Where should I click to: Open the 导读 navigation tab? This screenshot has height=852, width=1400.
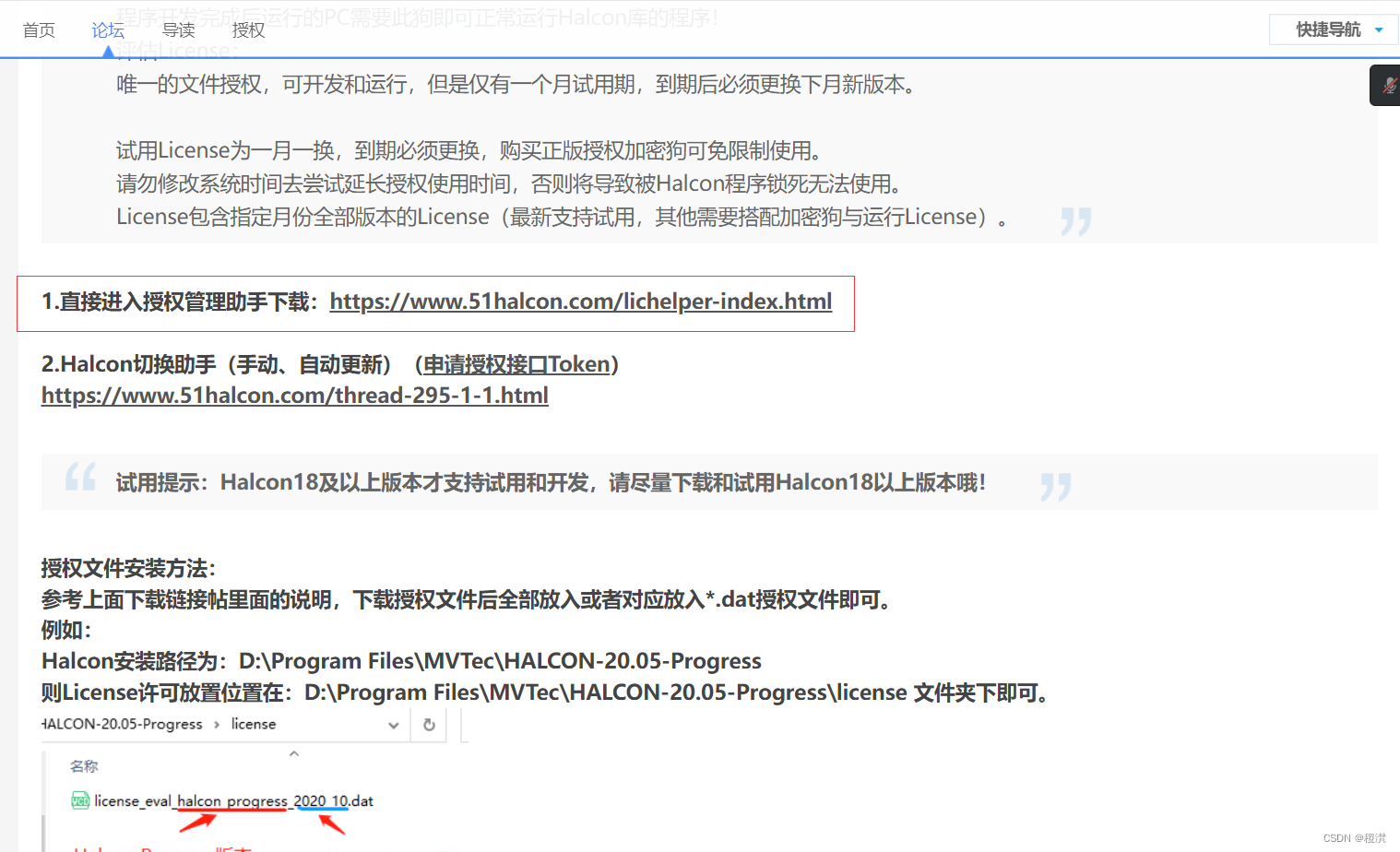pyautogui.click(x=178, y=30)
